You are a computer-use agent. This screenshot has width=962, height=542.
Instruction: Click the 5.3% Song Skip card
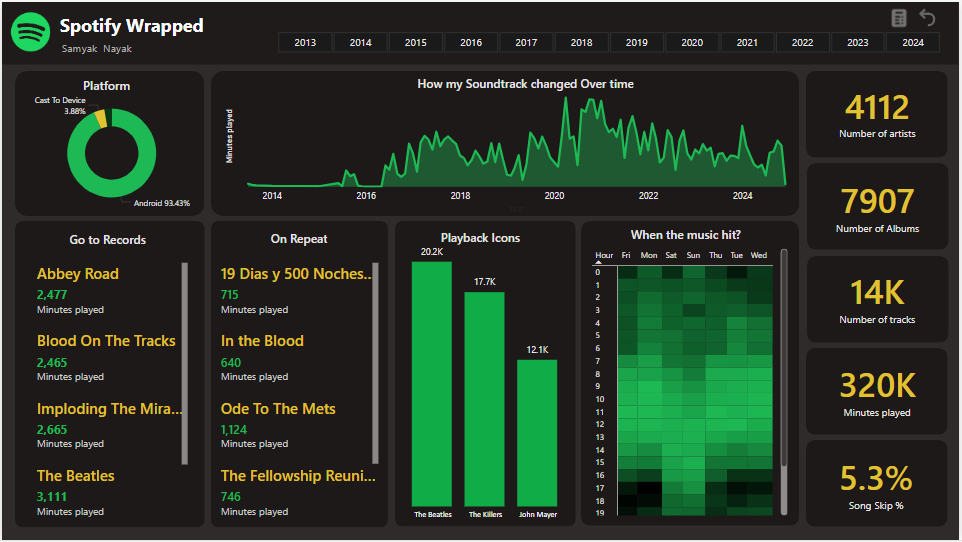pos(877,484)
